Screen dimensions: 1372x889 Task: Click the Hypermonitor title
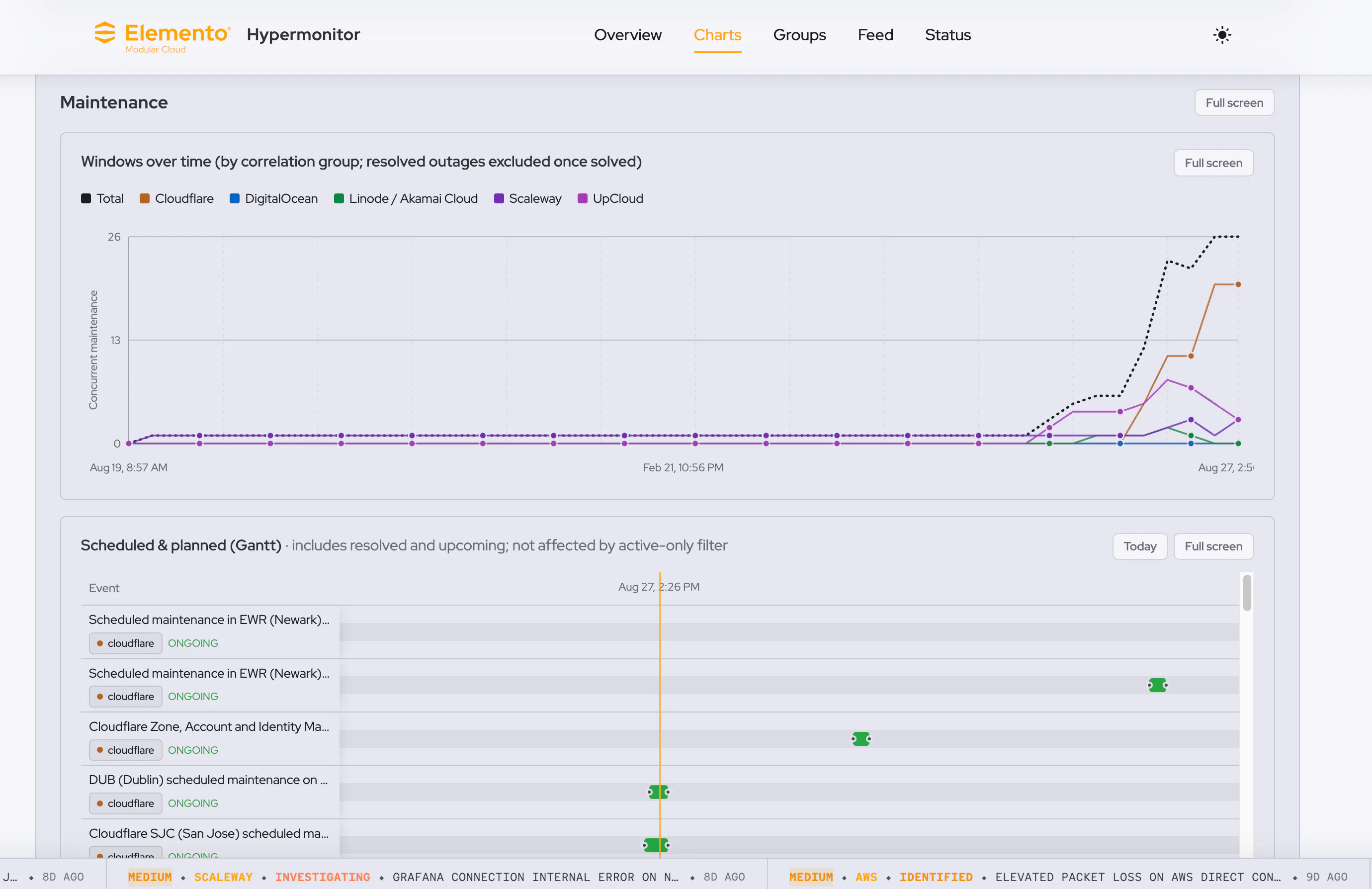click(x=303, y=35)
